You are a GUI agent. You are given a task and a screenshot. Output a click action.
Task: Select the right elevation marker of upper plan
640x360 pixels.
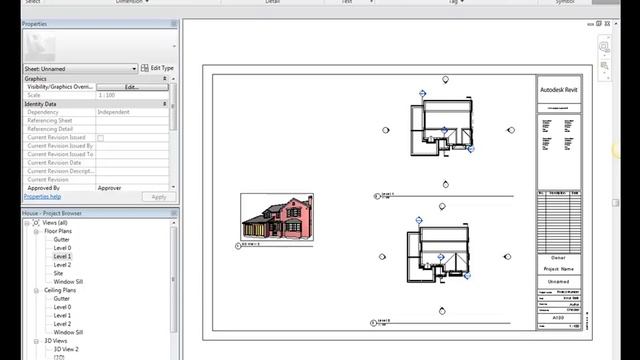tap(511, 130)
